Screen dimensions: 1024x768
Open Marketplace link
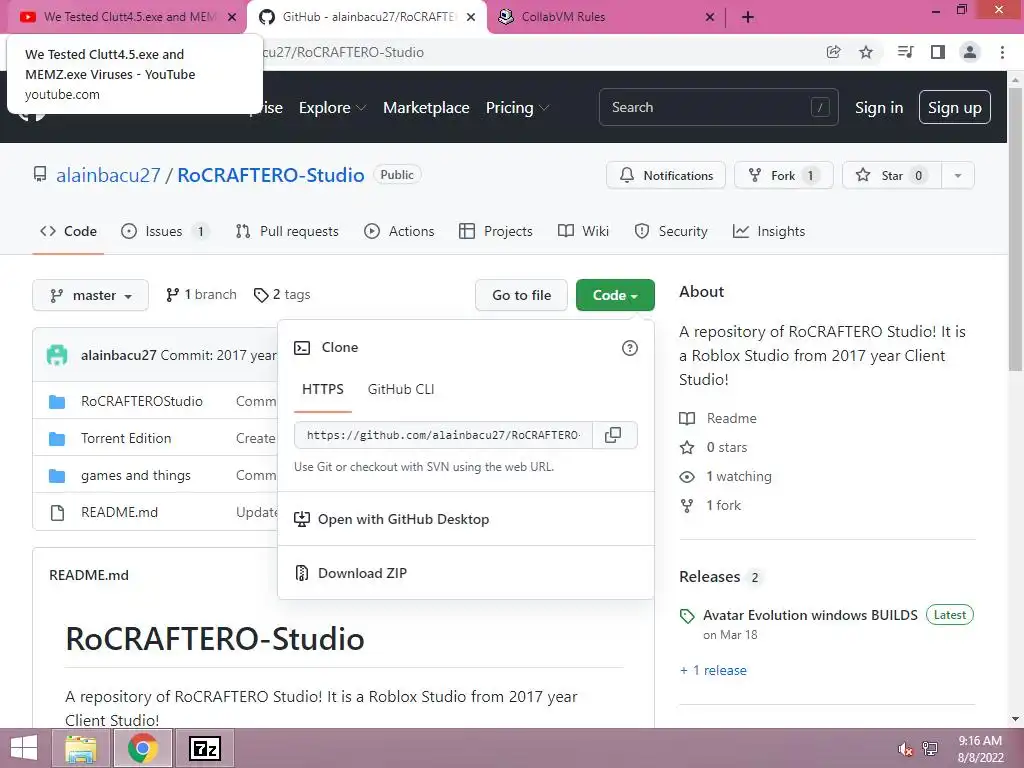coord(426,108)
